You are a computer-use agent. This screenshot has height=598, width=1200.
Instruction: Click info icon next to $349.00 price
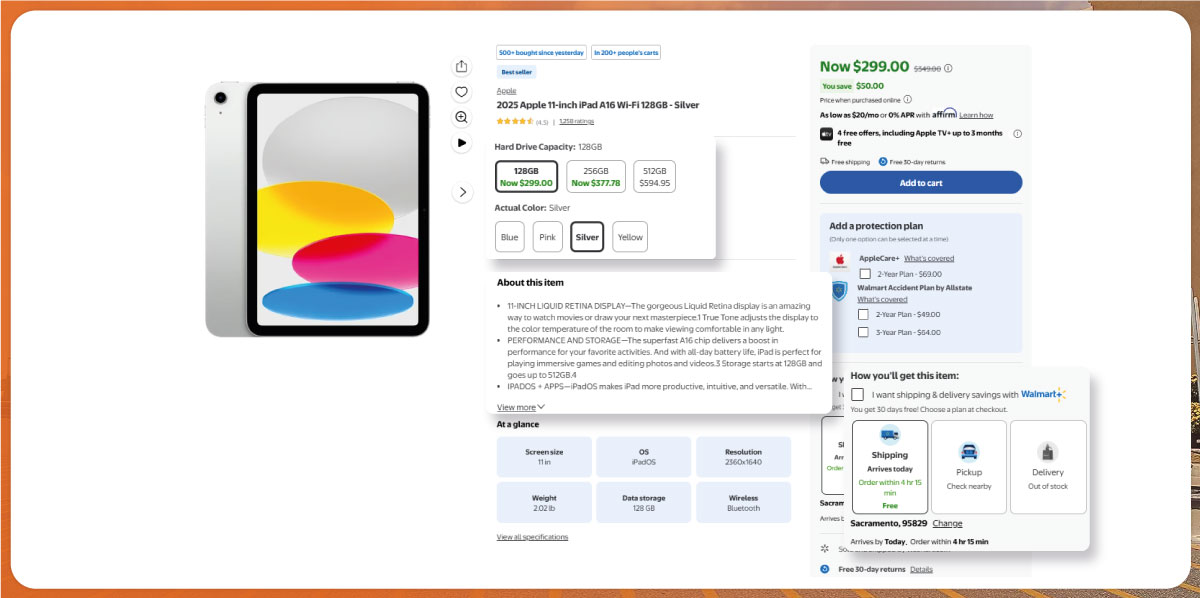(x=948, y=68)
